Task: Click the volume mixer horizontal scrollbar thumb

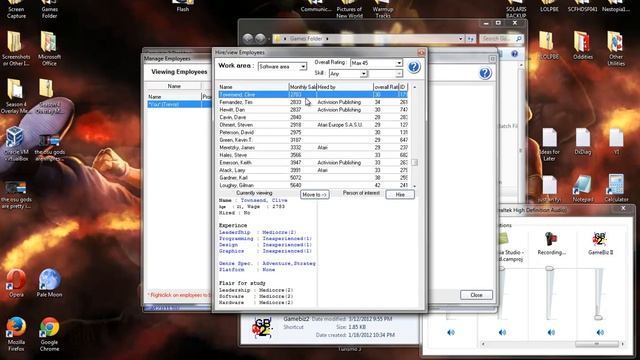Action: (x=596, y=344)
